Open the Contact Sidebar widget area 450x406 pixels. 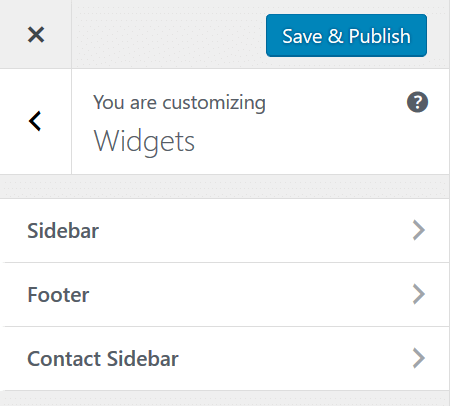[225, 358]
